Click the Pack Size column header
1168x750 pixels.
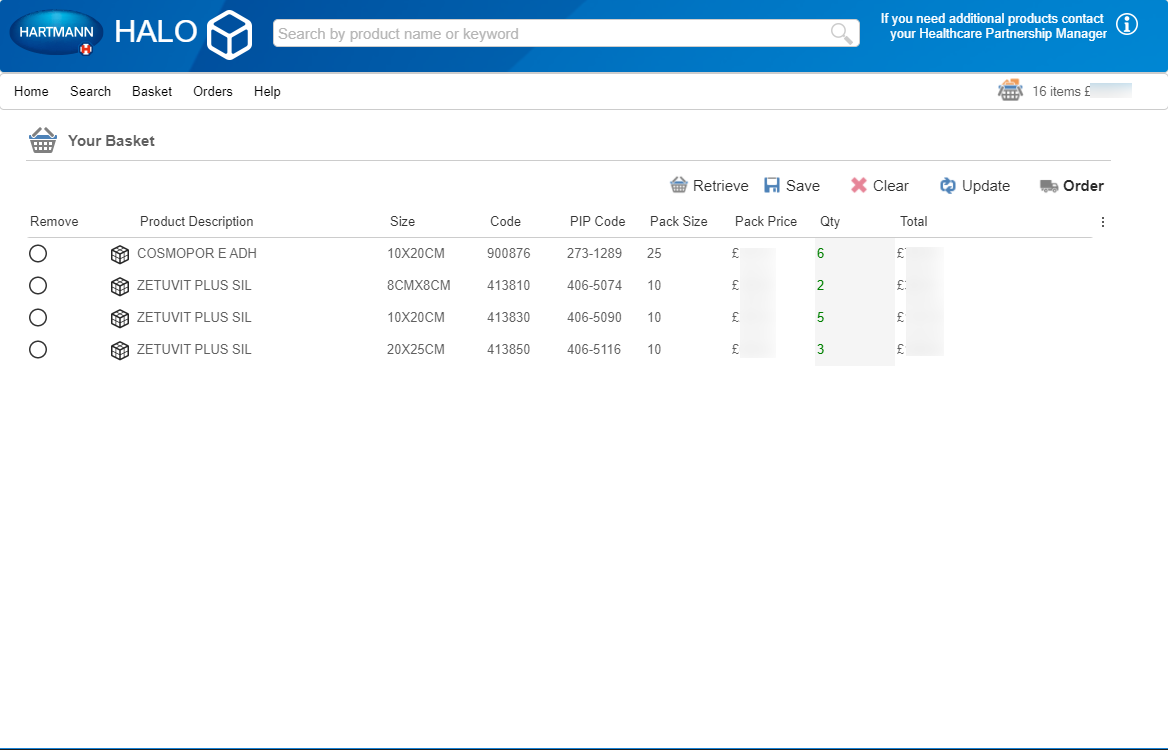pyautogui.click(x=679, y=221)
